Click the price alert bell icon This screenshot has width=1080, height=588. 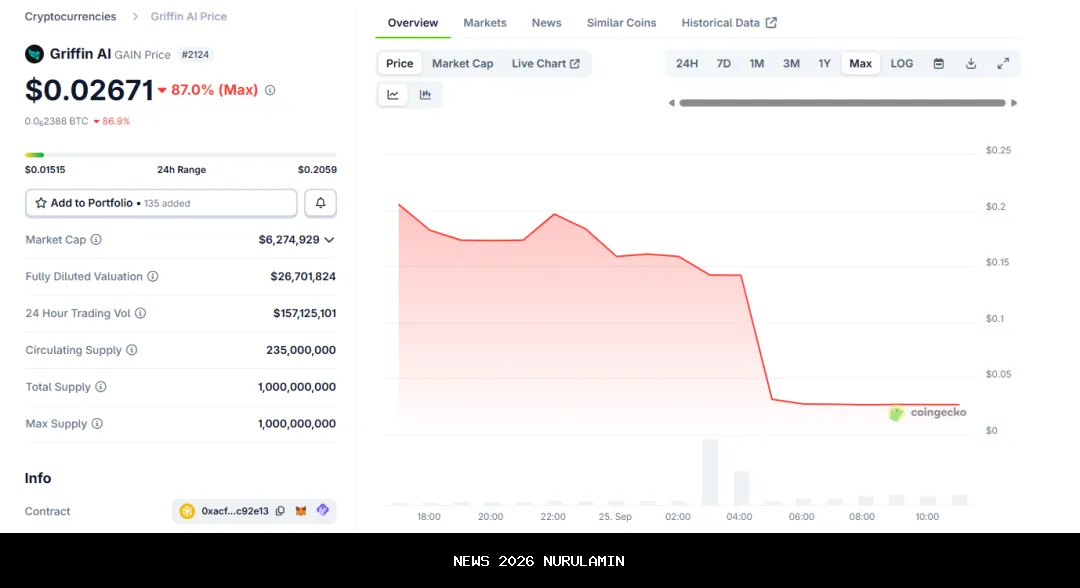(320, 203)
